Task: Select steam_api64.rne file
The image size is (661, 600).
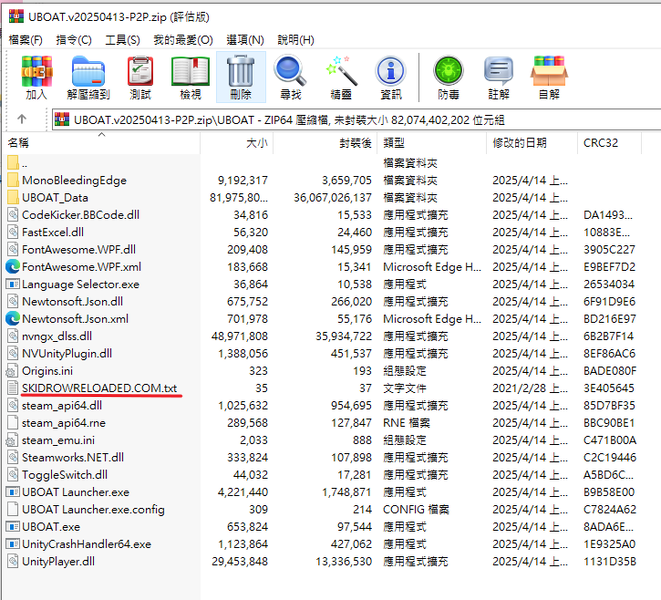Action: (x=64, y=422)
